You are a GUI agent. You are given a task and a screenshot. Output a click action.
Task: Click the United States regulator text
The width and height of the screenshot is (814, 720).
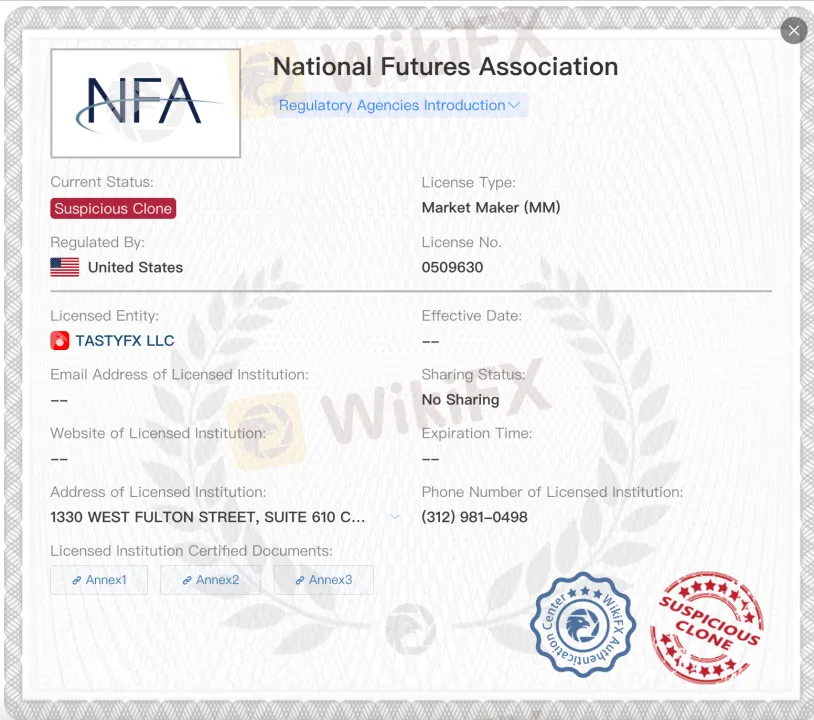click(135, 267)
